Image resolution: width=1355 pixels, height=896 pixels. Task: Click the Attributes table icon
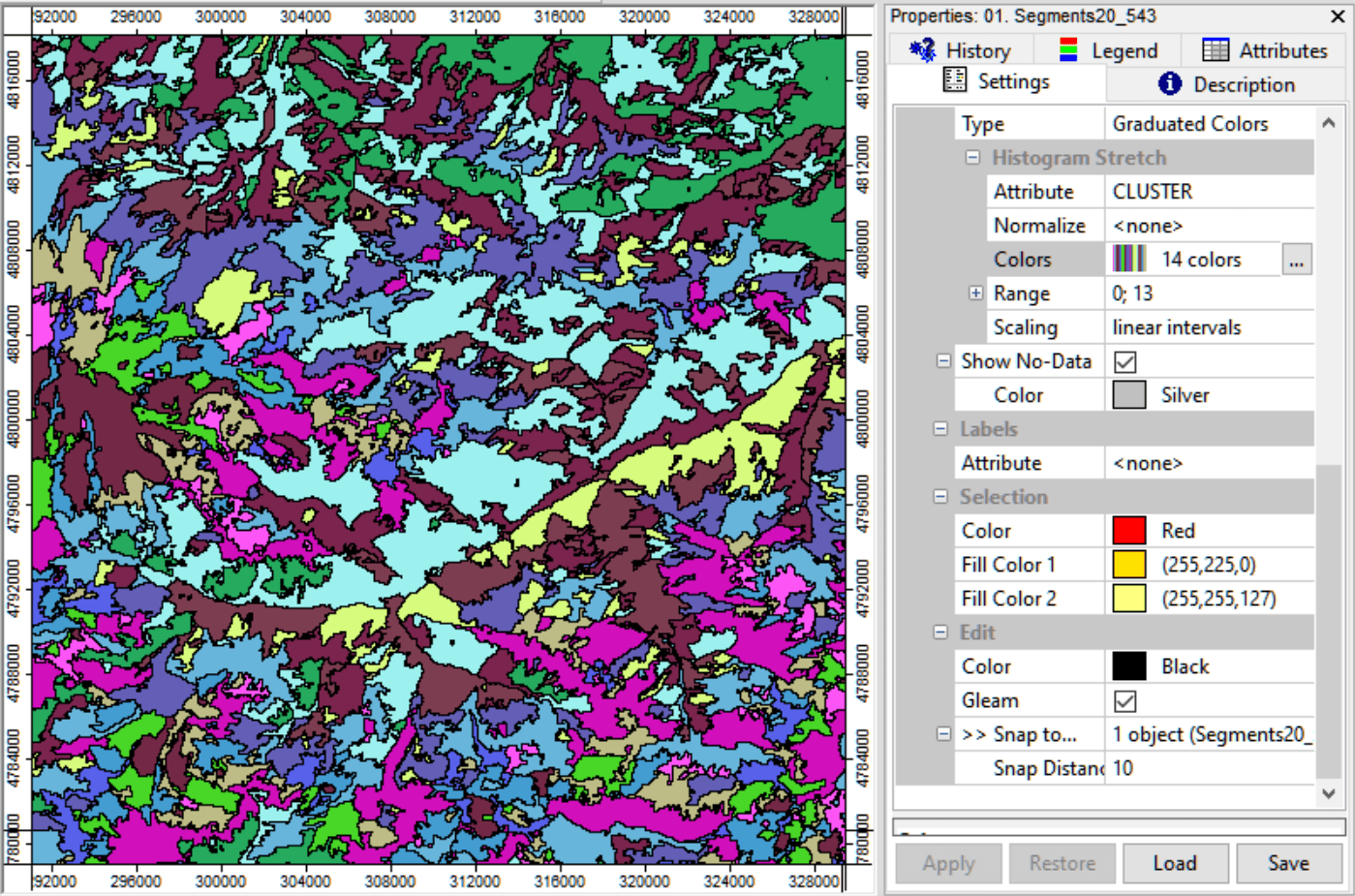(1215, 50)
